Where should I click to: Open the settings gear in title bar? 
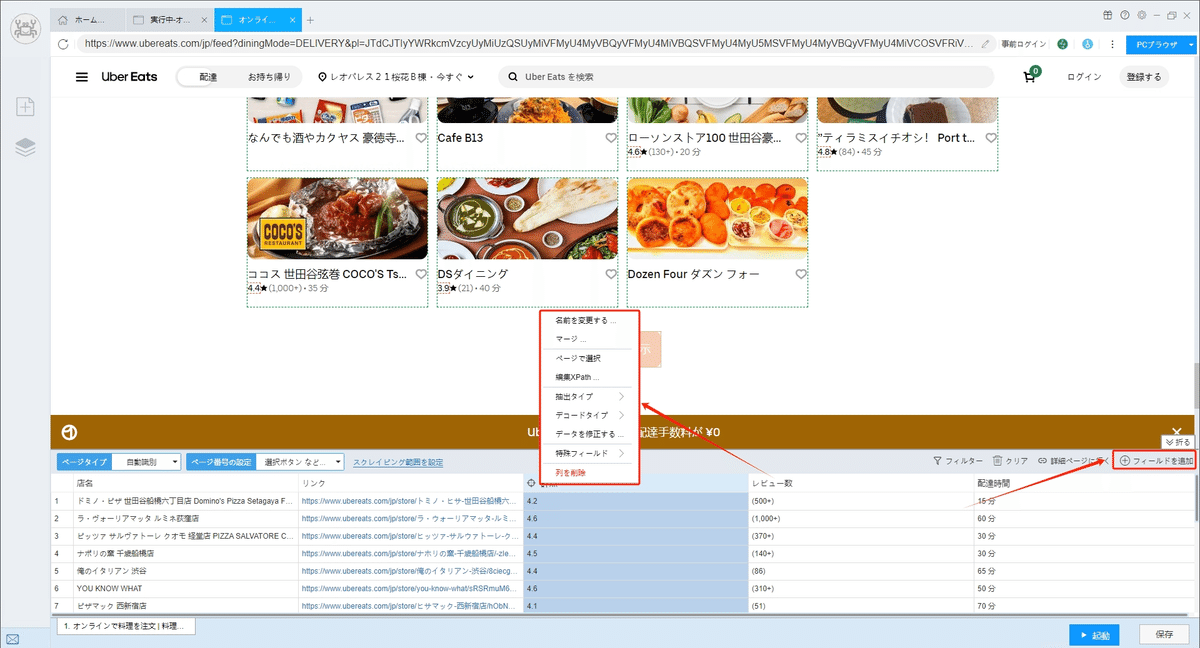click(1142, 14)
